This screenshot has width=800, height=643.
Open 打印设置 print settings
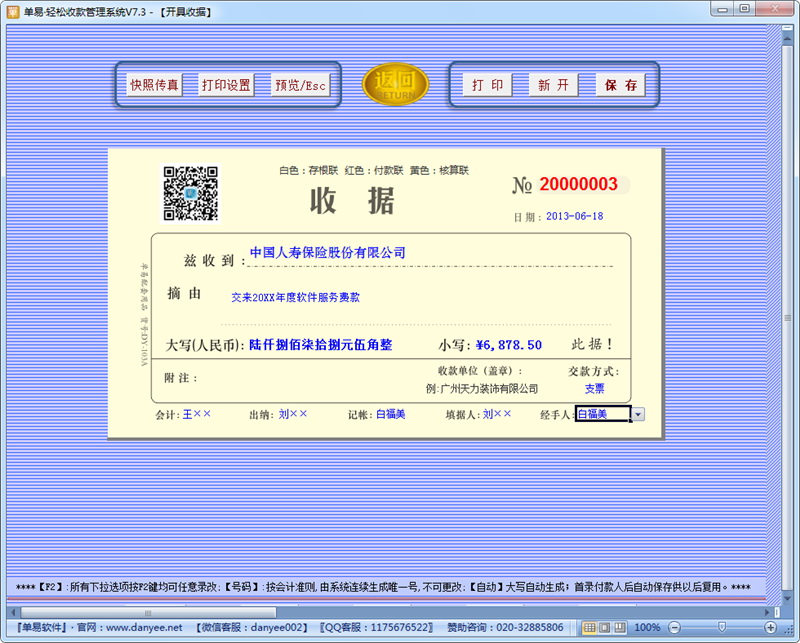pyautogui.click(x=226, y=85)
